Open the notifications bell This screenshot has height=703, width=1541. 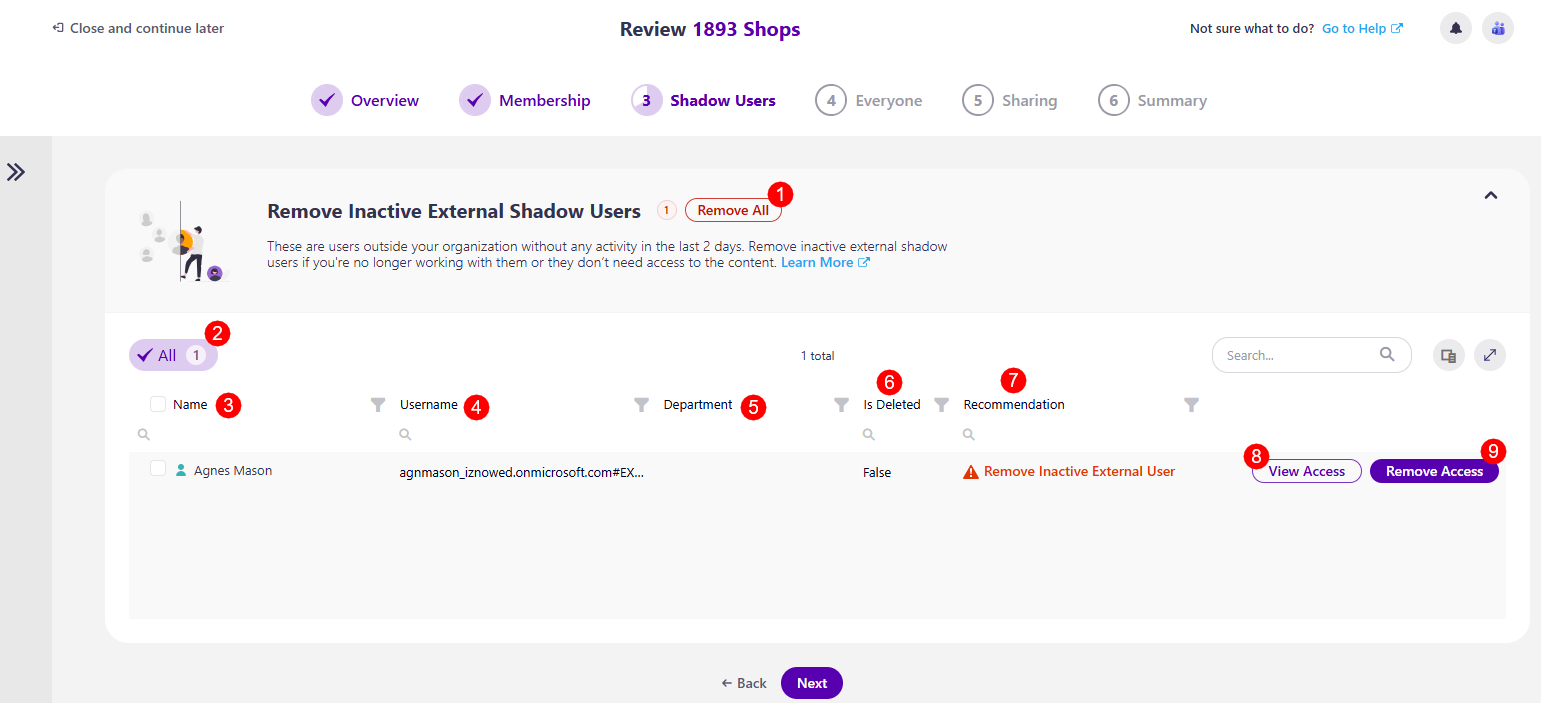click(1455, 28)
